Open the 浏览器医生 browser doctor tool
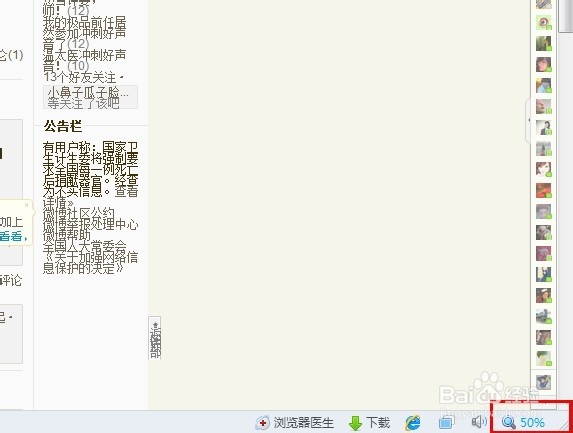Screen dimensions: 573x433 [x=295, y=423]
